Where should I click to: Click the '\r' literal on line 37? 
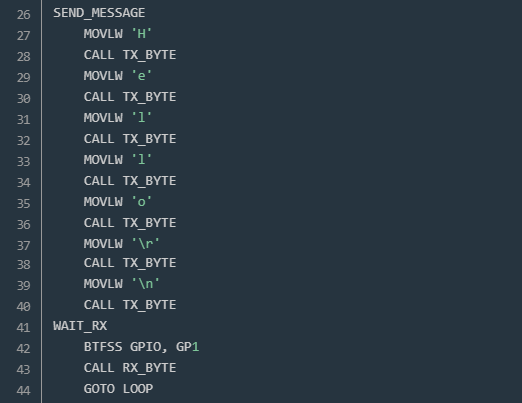click(x=145, y=244)
